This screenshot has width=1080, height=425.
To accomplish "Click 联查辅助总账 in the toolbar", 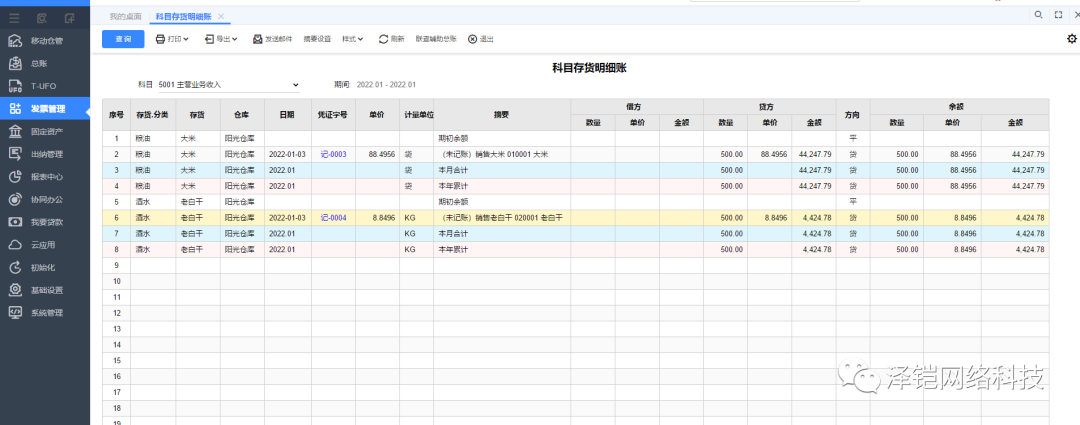I will coord(436,39).
